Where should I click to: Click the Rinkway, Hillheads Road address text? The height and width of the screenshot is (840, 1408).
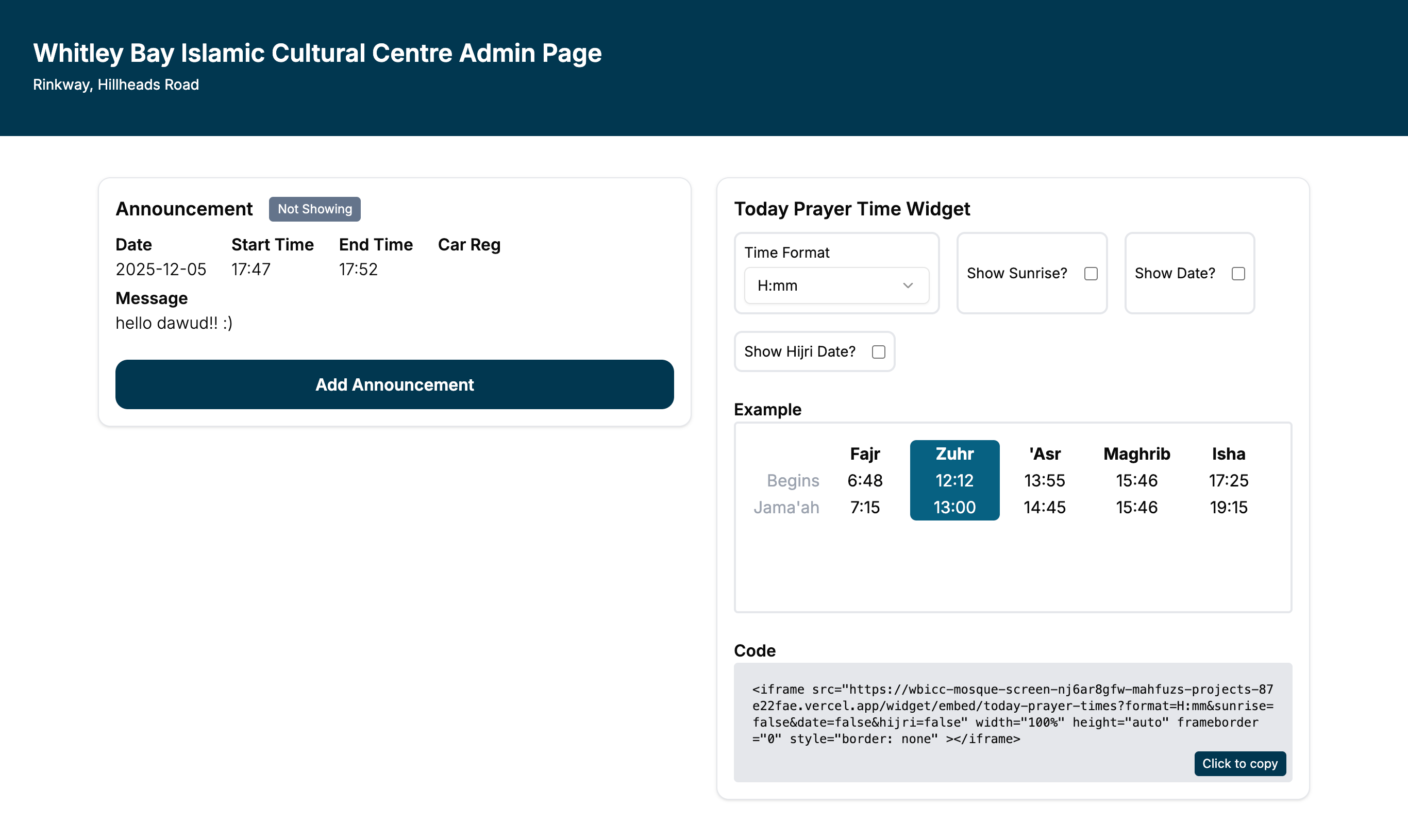coord(116,85)
